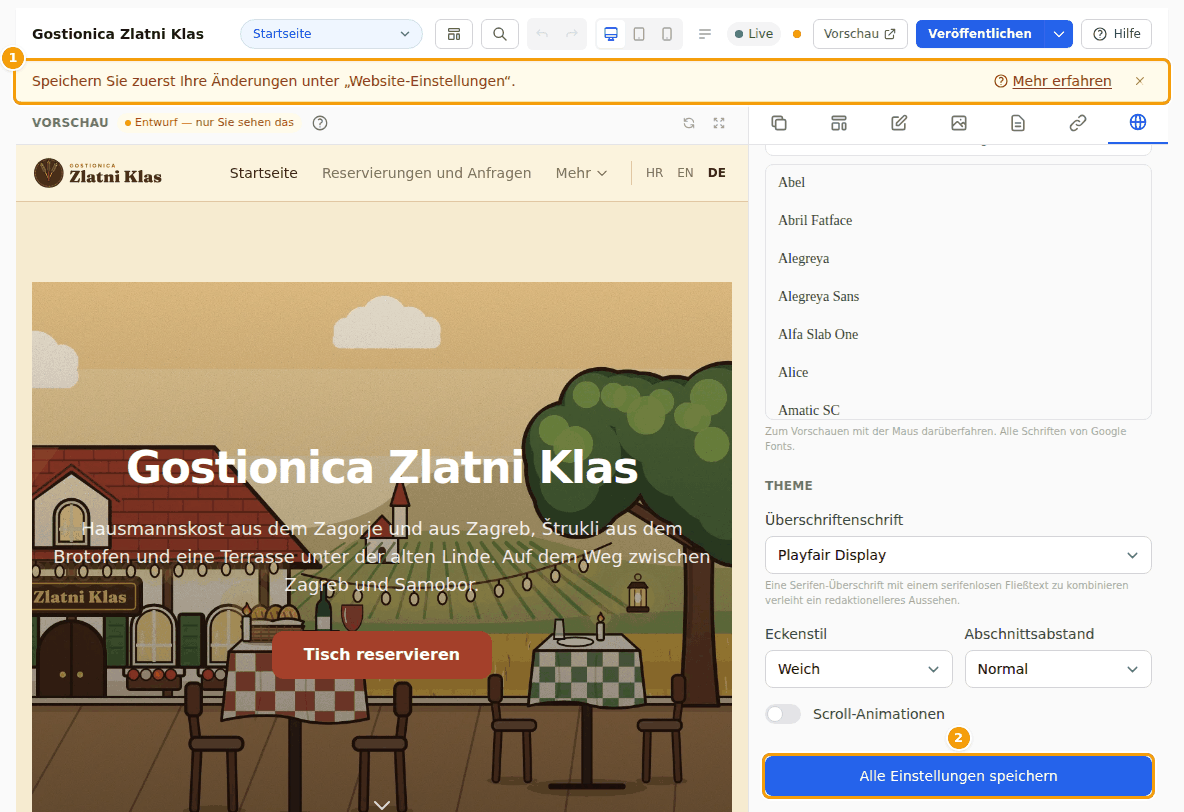Follow the Mehr erfahren link
Screen dimensions: 1184x812
click(1061, 81)
